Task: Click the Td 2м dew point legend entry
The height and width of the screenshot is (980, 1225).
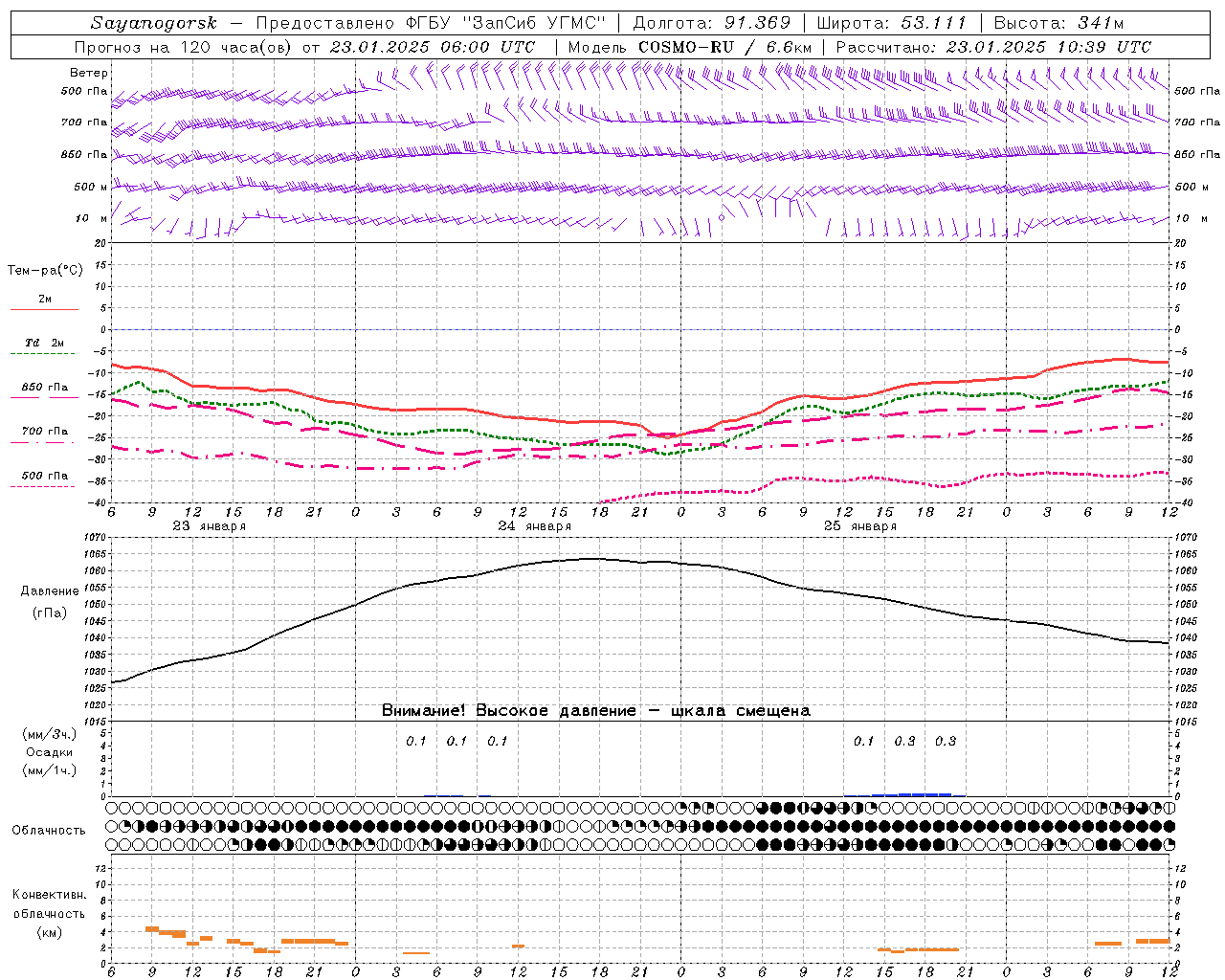Action: click(45, 343)
